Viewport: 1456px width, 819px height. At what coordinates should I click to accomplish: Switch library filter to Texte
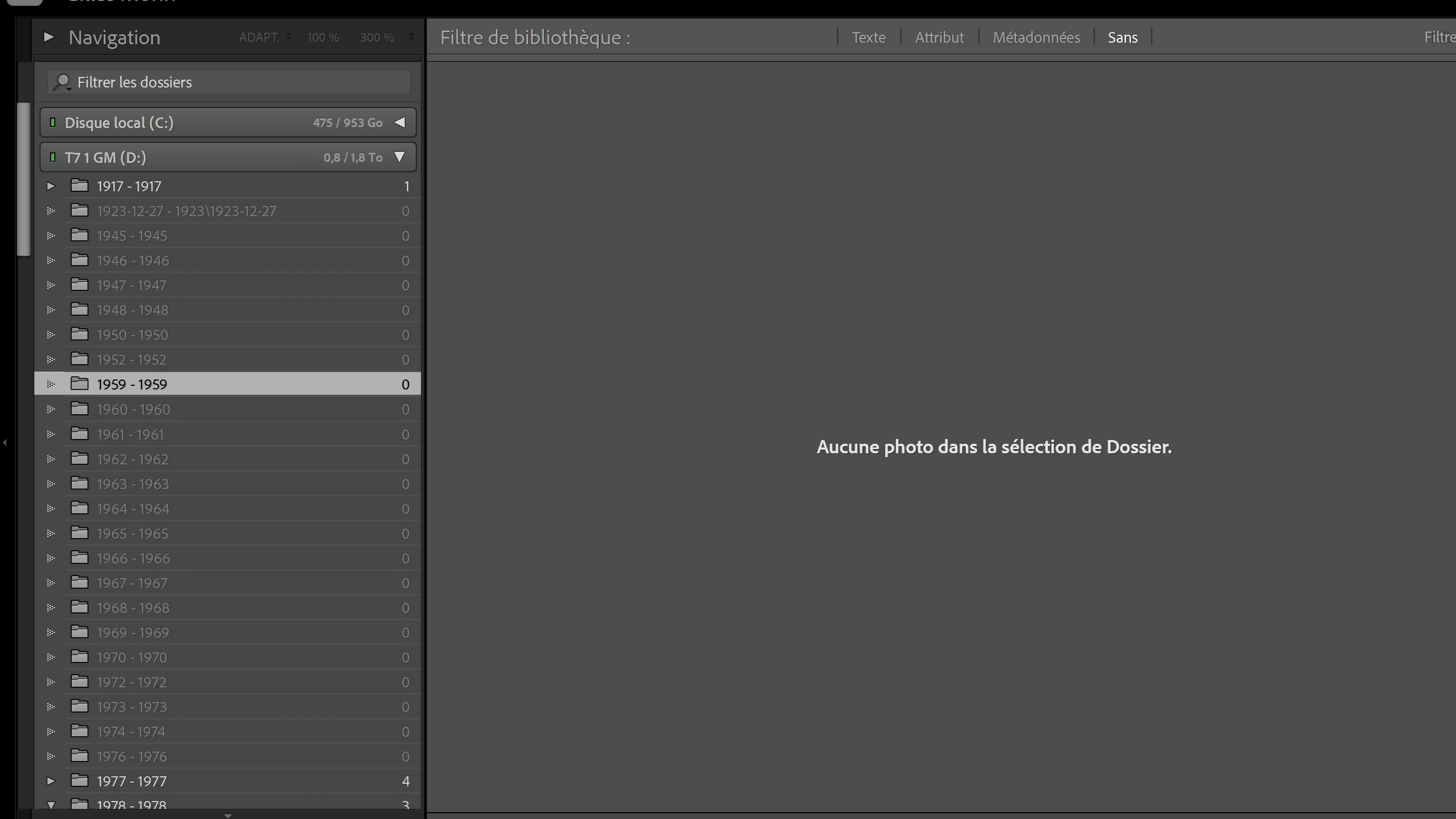coord(868,37)
